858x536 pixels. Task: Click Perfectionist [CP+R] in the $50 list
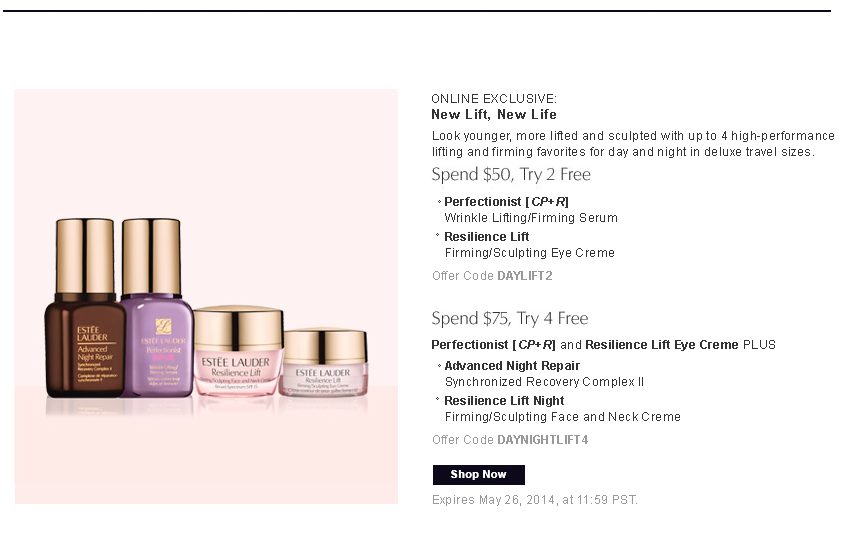point(506,202)
